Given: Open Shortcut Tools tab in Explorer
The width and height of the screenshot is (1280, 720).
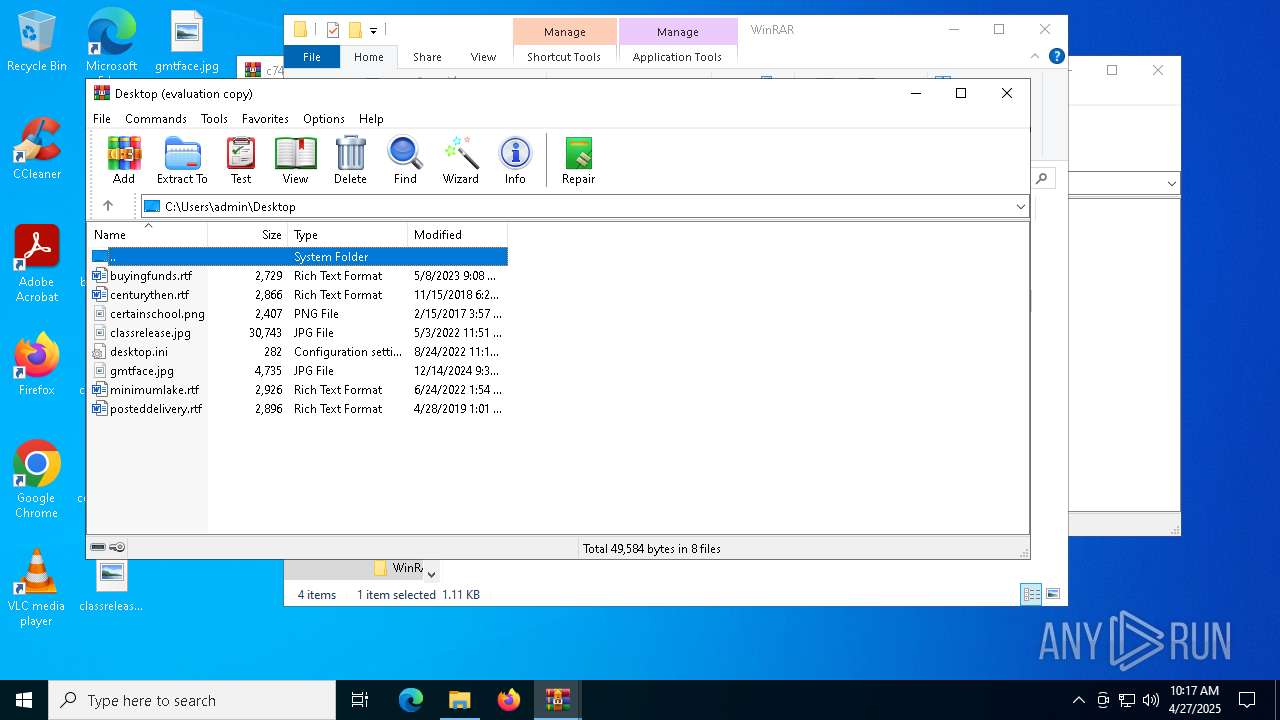Looking at the screenshot, I should coord(564,57).
